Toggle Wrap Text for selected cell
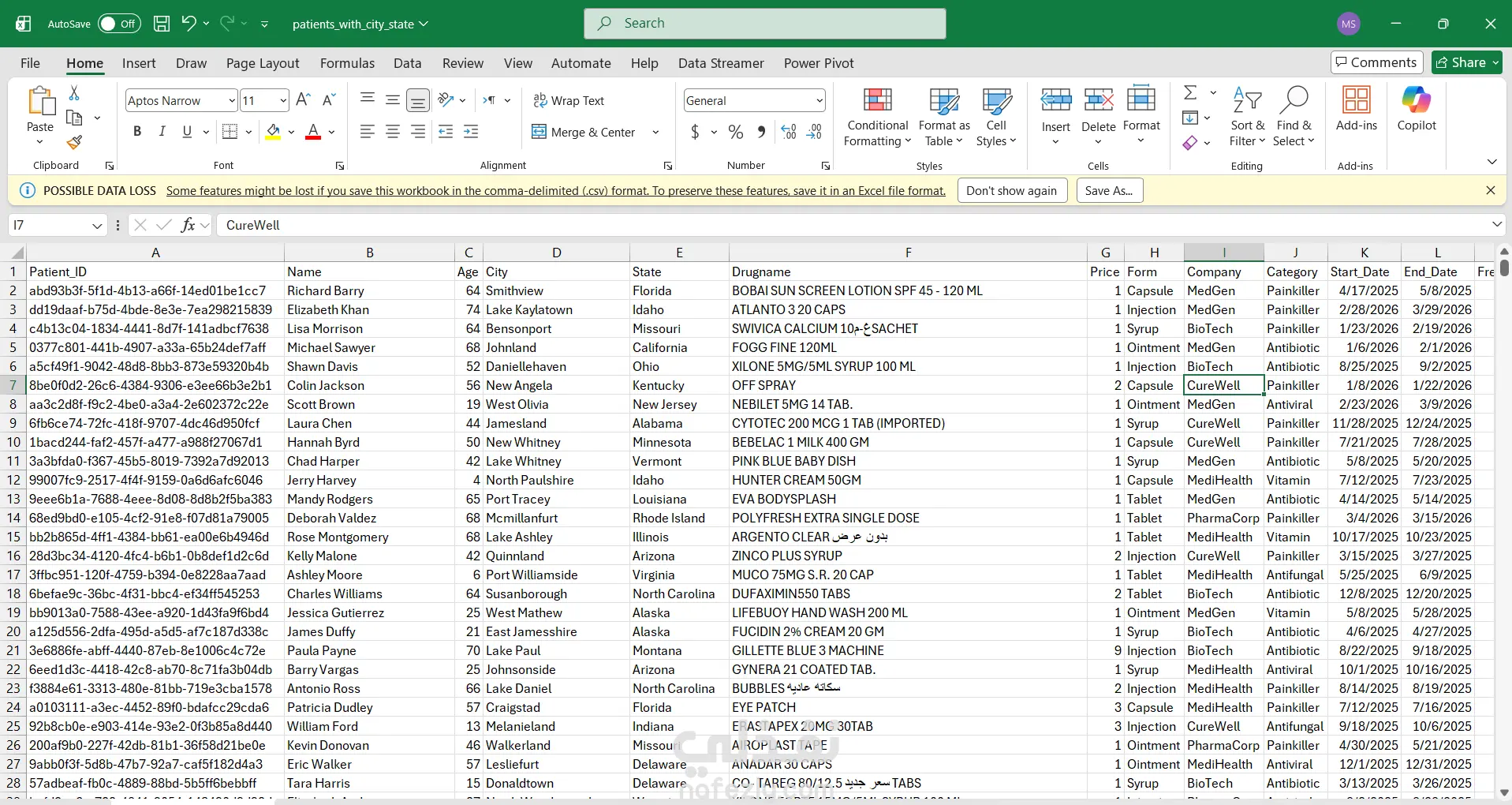The height and width of the screenshot is (805, 1512). pyautogui.click(x=569, y=100)
